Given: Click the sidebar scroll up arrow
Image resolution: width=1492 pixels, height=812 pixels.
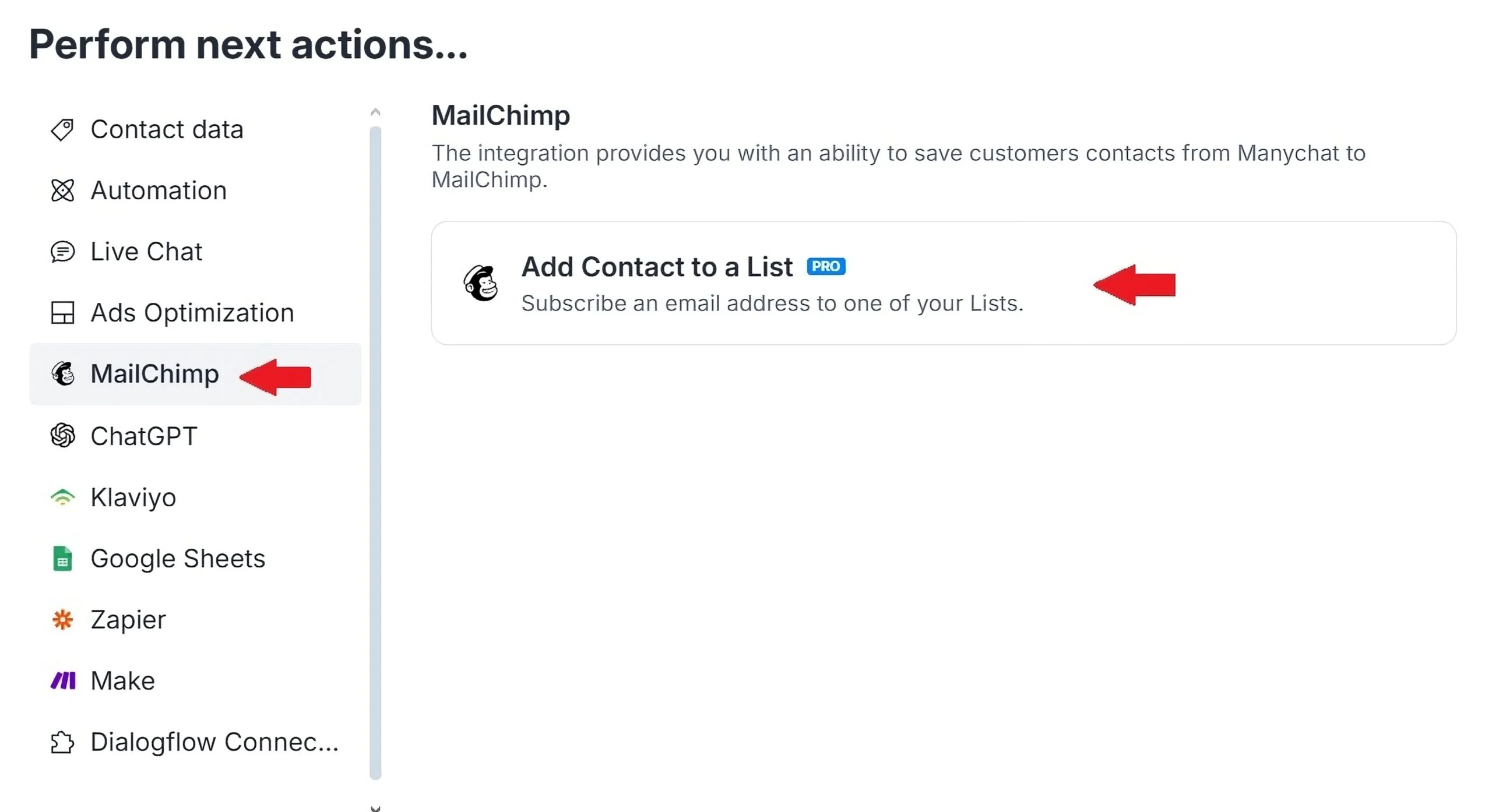Looking at the screenshot, I should pos(375,112).
